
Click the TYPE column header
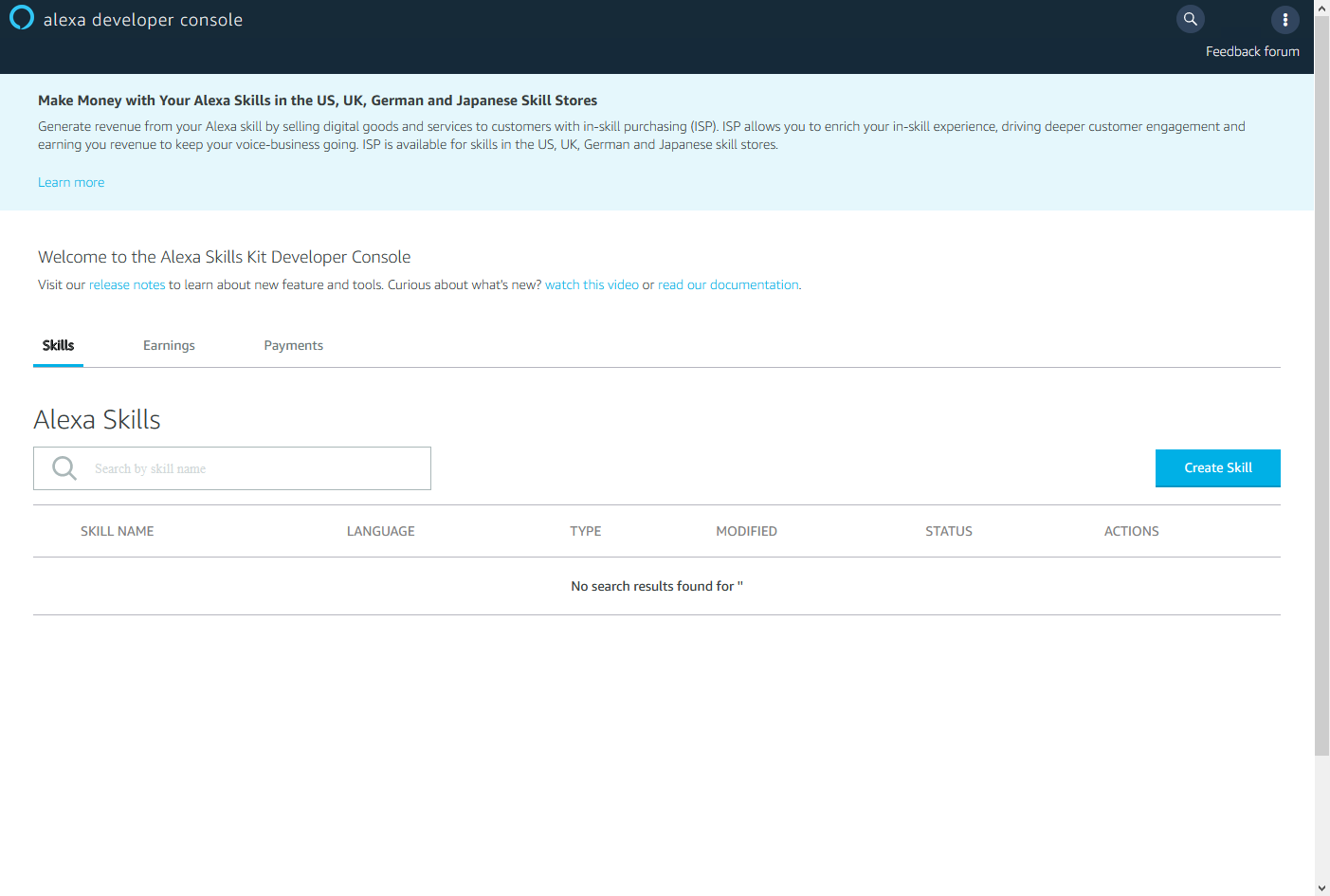click(586, 531)
